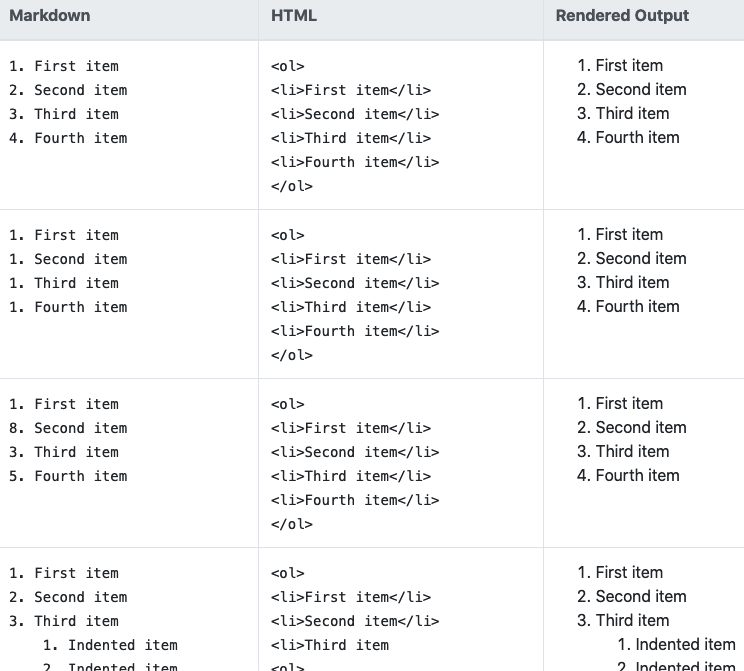Click the closing </ol> tag in second HTML cell
744x671 pixels.
pos(291,355)
